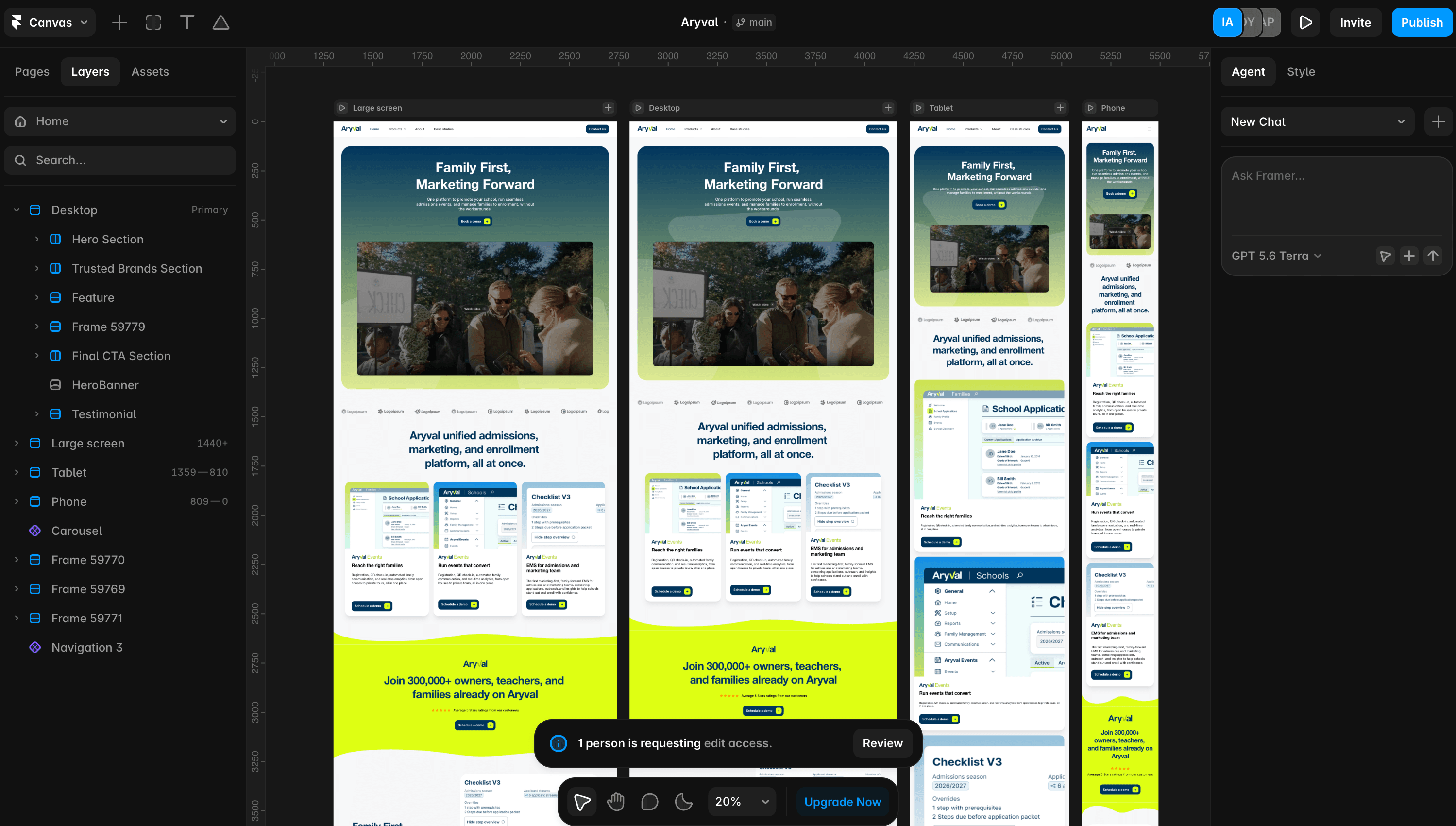Switch to the Pages tab

(32, 71)
